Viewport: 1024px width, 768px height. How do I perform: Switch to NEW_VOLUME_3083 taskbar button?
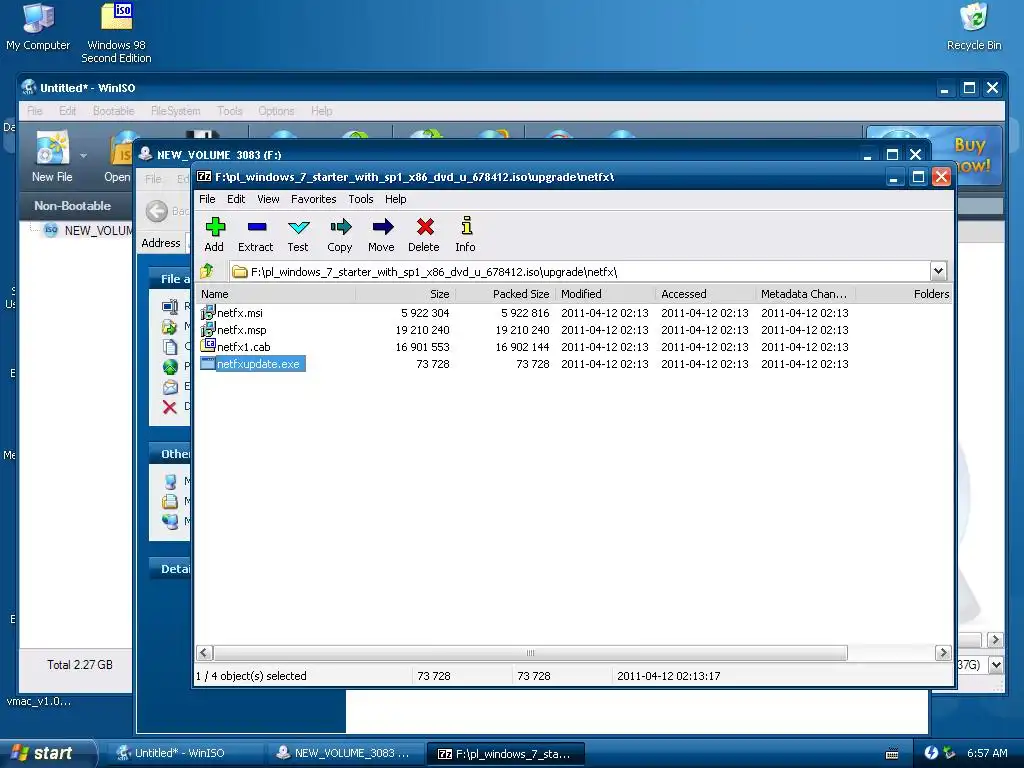click(344, 753)
